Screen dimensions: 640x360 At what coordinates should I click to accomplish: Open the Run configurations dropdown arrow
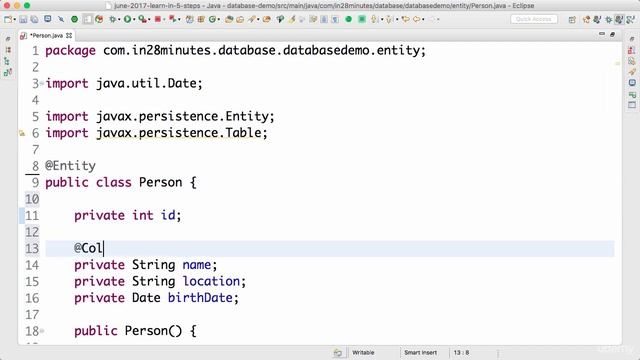click(134, 19)
